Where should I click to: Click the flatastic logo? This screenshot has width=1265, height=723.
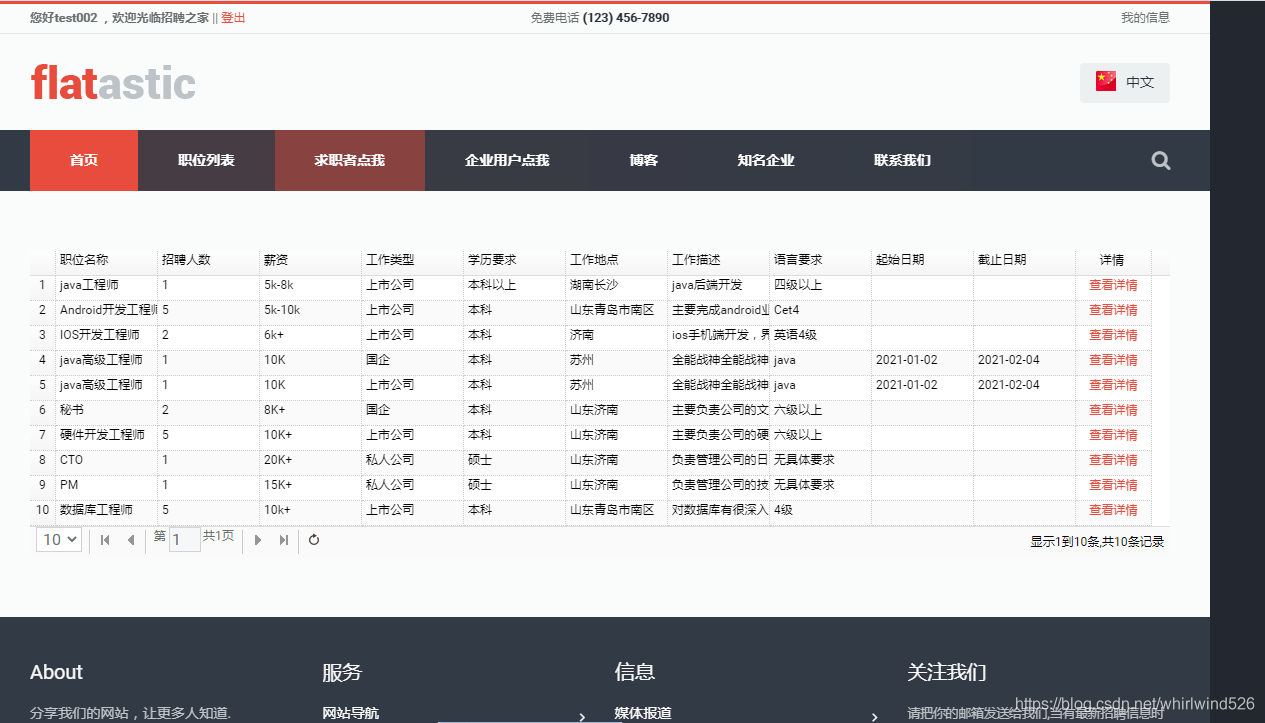tap(113, 82)
